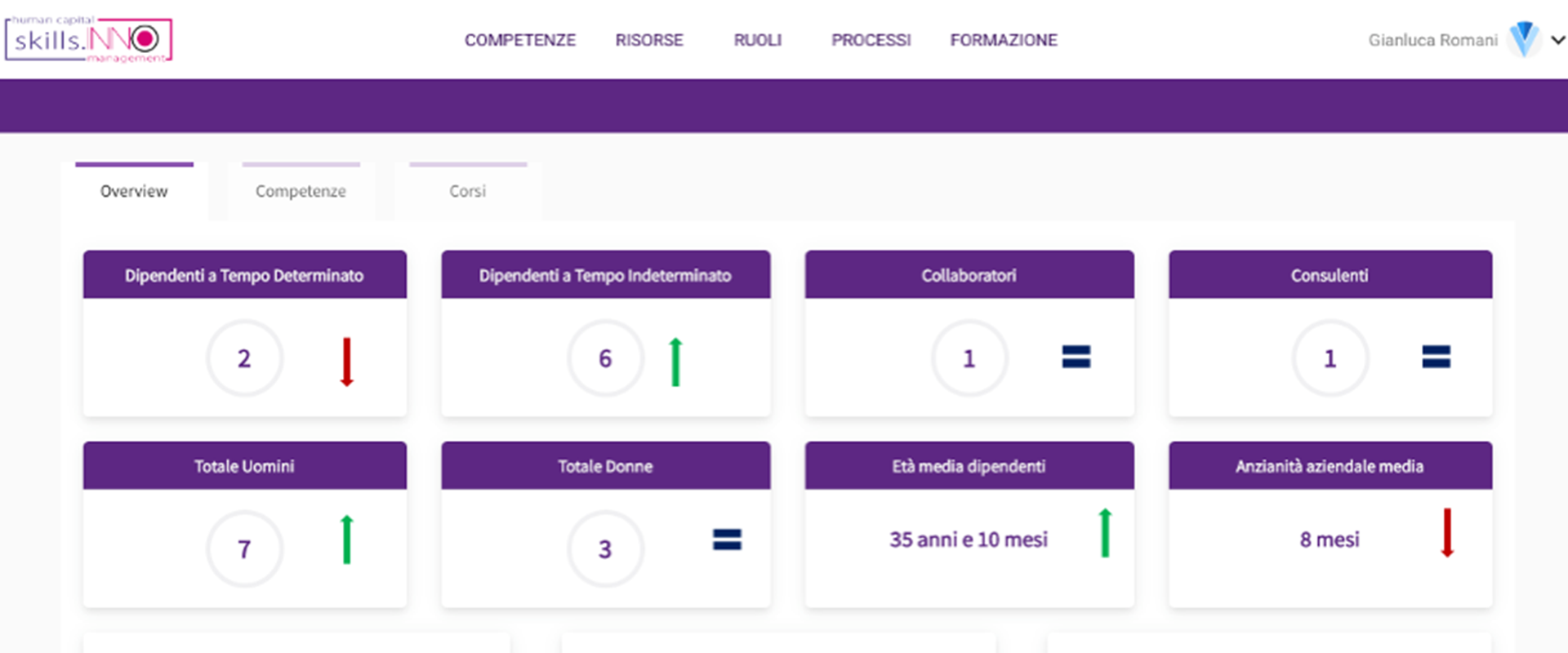Image resolution: width=1568 pixels, height=653 pixels.
Task: Click the skills.INNO logo
Action: pyautogui.click(x=88, y=40)
